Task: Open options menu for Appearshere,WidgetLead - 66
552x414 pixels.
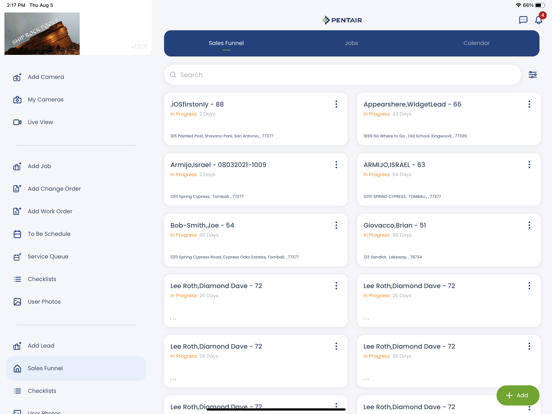Action: tap(529, 104)
